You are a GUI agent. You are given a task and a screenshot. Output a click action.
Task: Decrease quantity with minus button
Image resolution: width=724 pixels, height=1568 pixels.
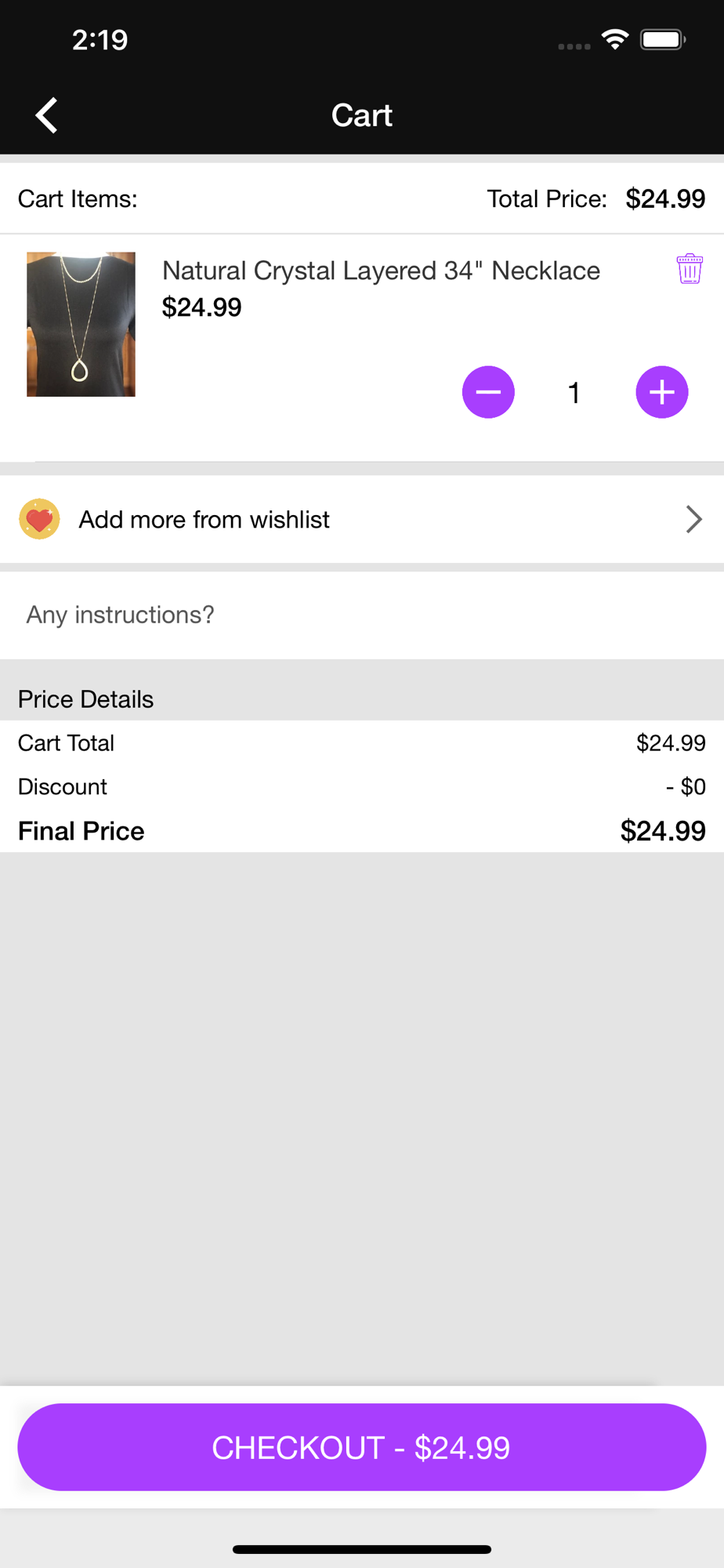click(488, 392)
